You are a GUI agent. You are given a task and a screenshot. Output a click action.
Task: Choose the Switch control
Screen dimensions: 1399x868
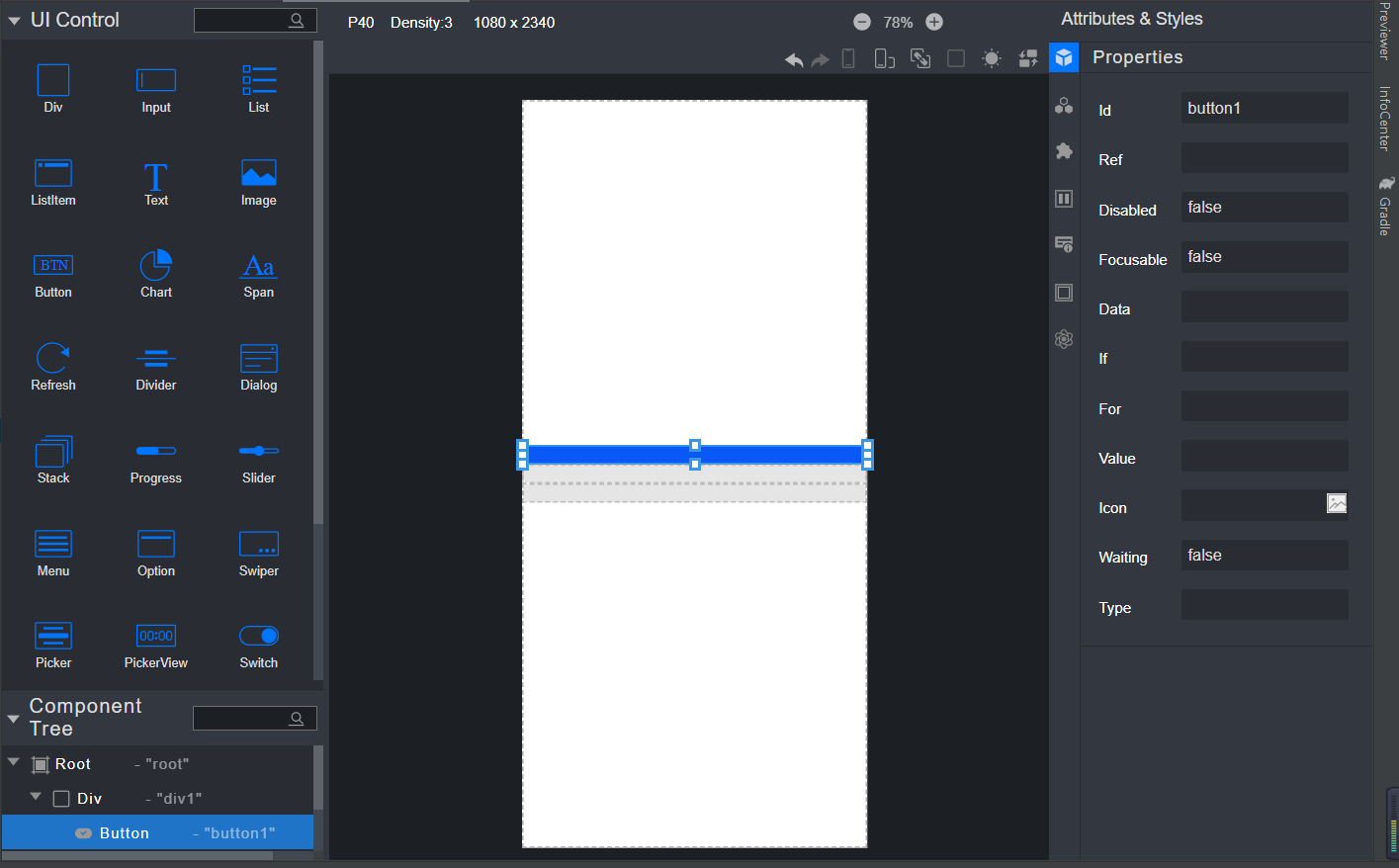259,646
